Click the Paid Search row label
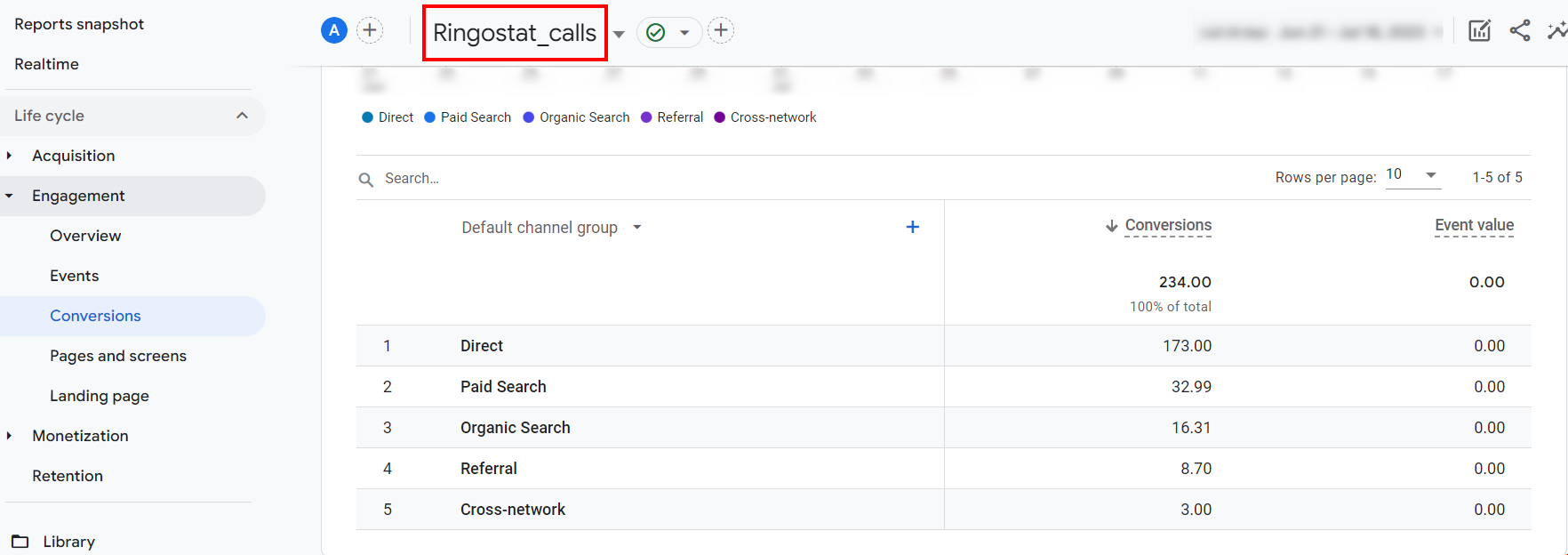This screenshot has width=1568, height=555. [503, 387]
